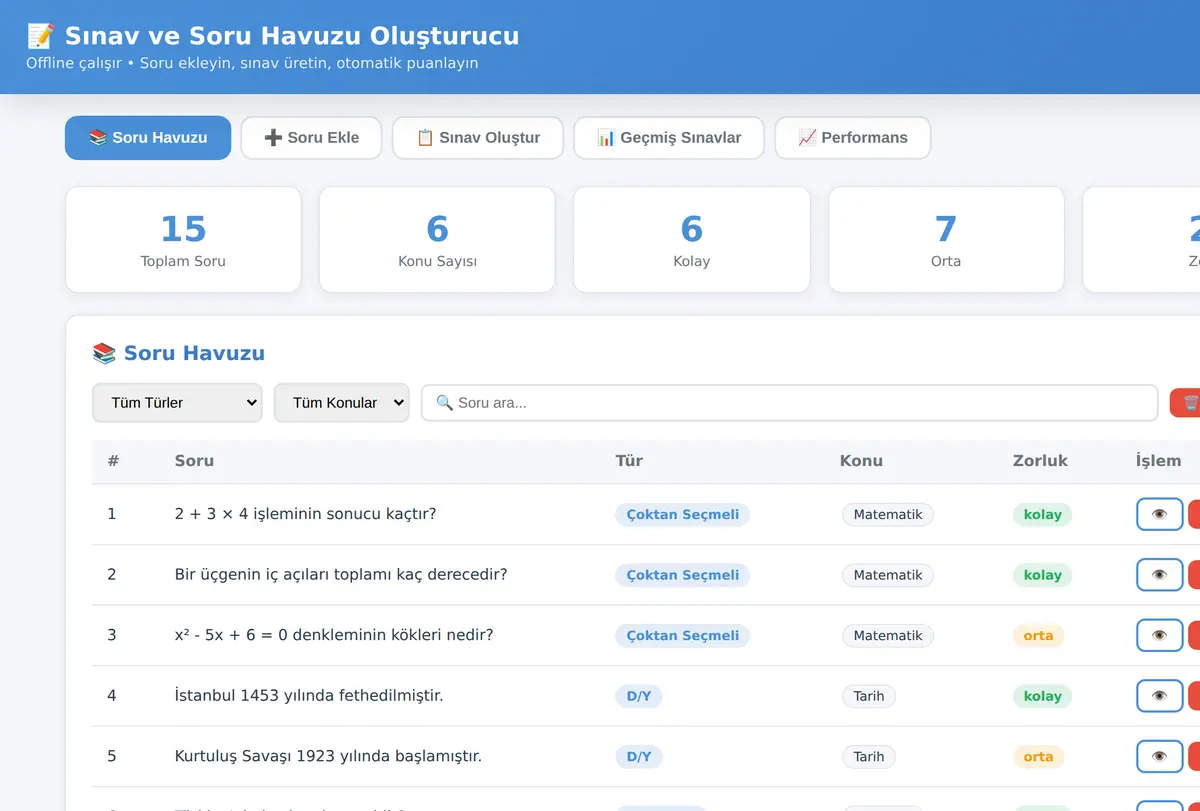View question 2 with the eye icon
The image size is (1200, 811).
1160,575
